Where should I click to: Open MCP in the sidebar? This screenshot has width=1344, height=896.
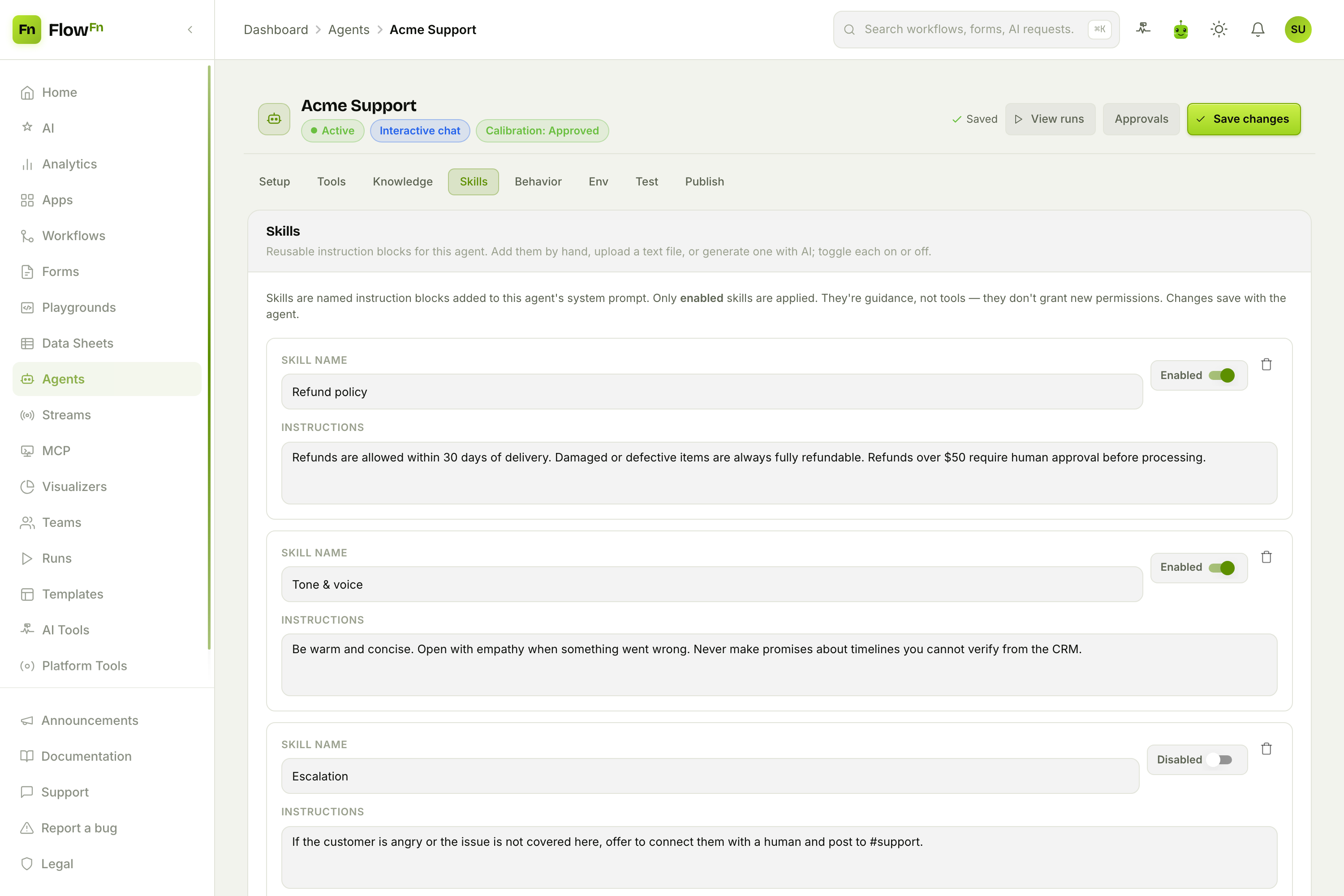(x=107, y=451)
